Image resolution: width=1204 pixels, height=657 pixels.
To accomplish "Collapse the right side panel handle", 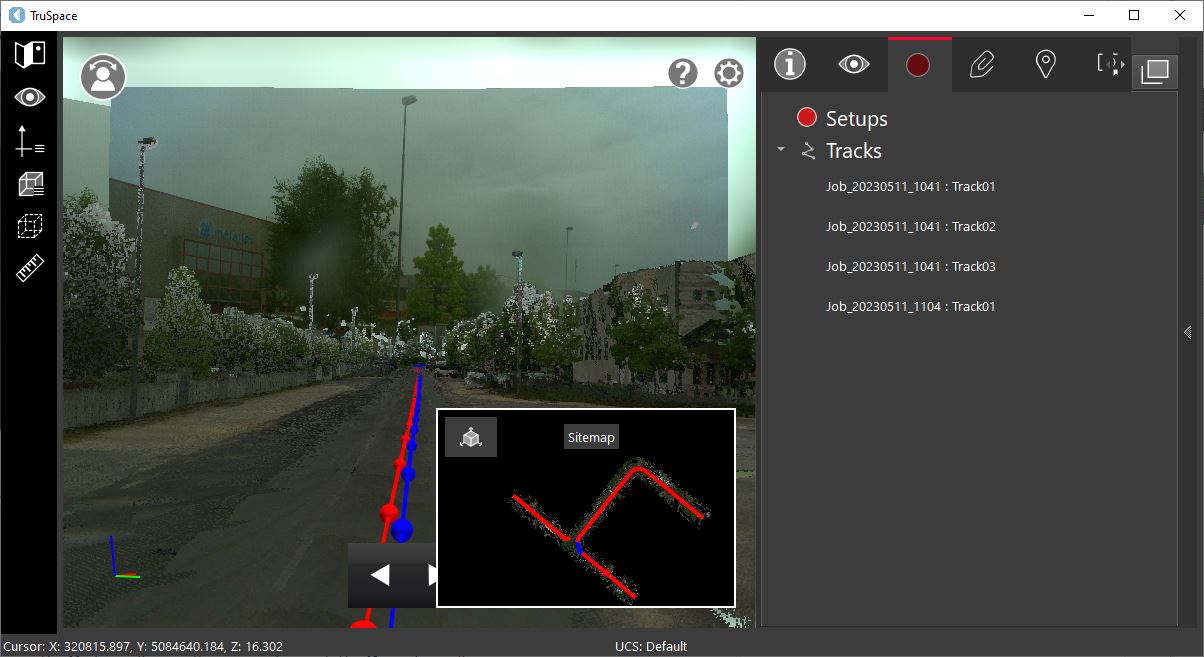I will pos(1186,332).
